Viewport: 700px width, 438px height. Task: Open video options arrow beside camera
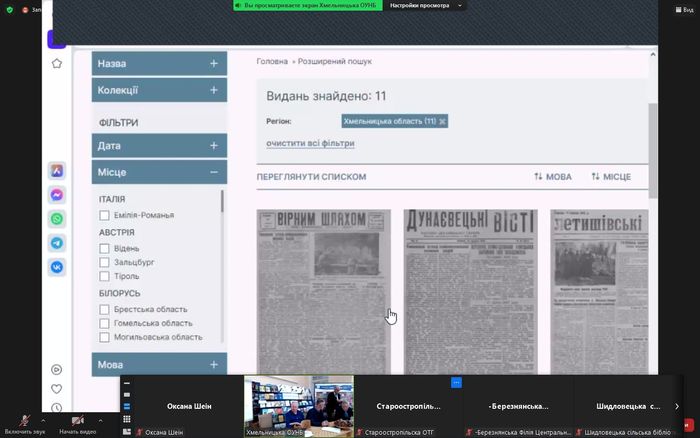(100, 420)
